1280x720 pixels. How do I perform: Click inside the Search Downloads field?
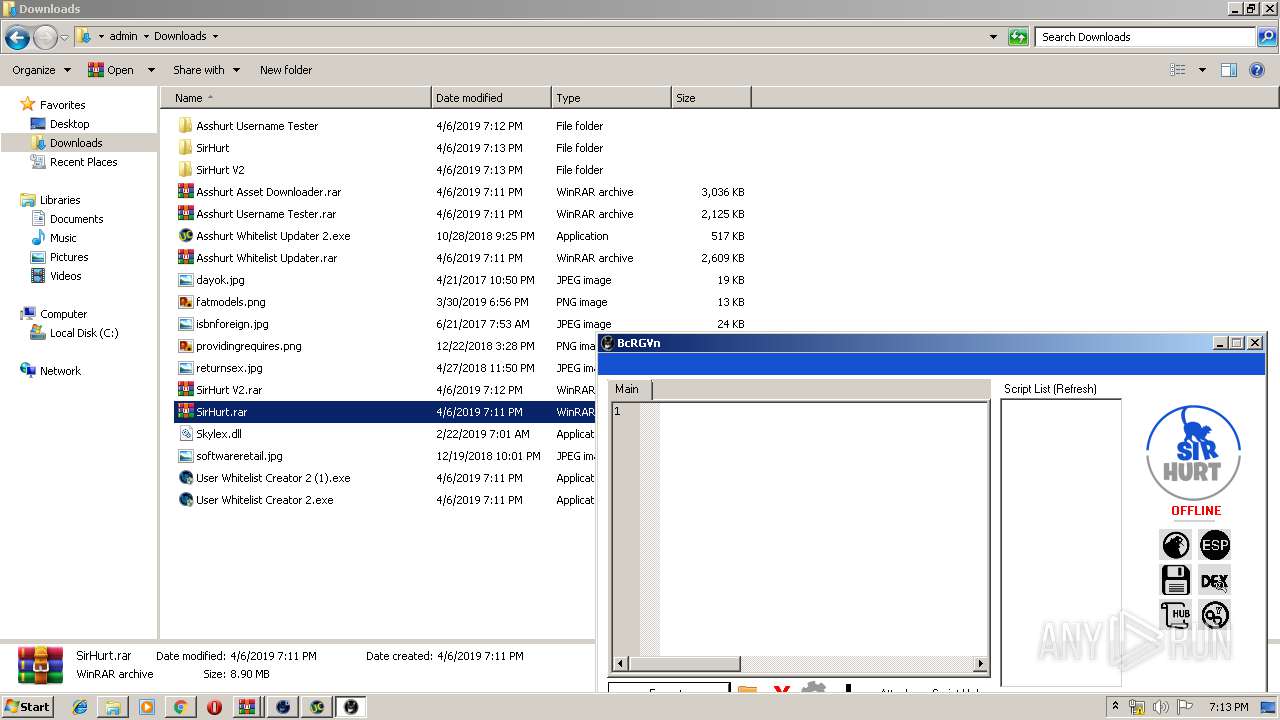pyautogui.click(x=1146, y=37)
